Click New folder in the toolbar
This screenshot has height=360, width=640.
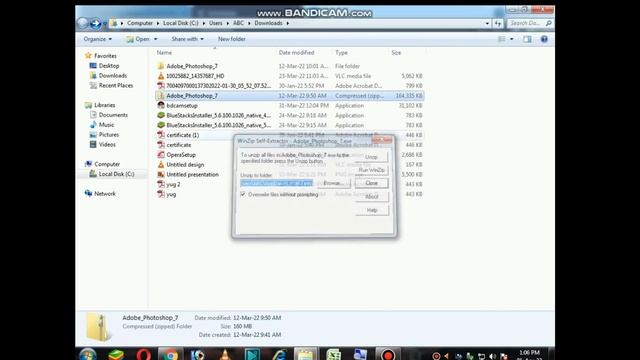tap(231, 39)
